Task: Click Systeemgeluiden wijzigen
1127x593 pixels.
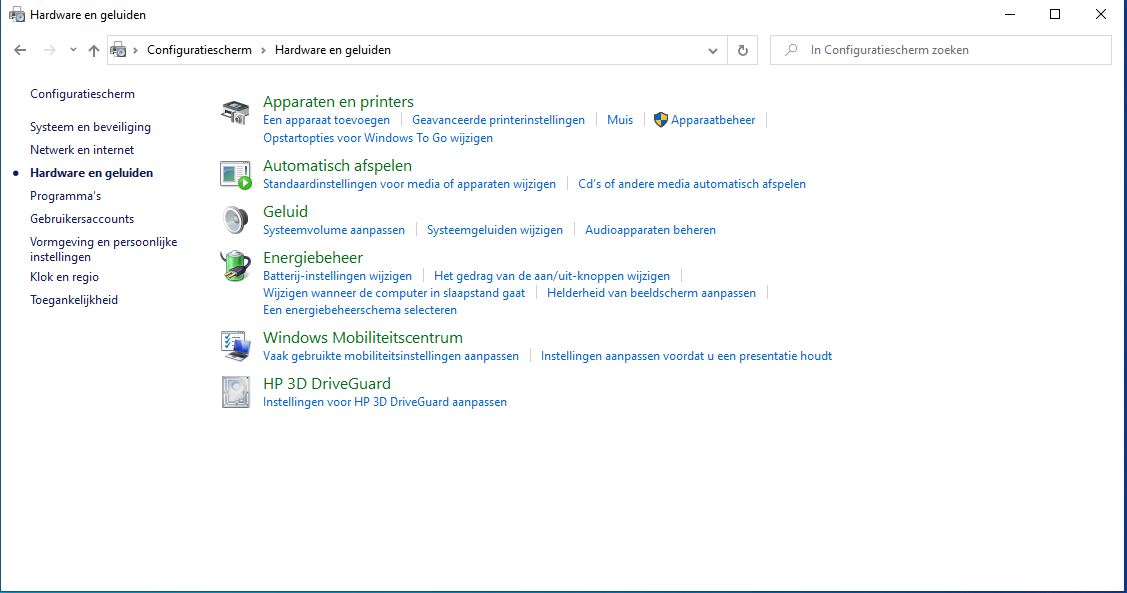Action: coord(494,230)
